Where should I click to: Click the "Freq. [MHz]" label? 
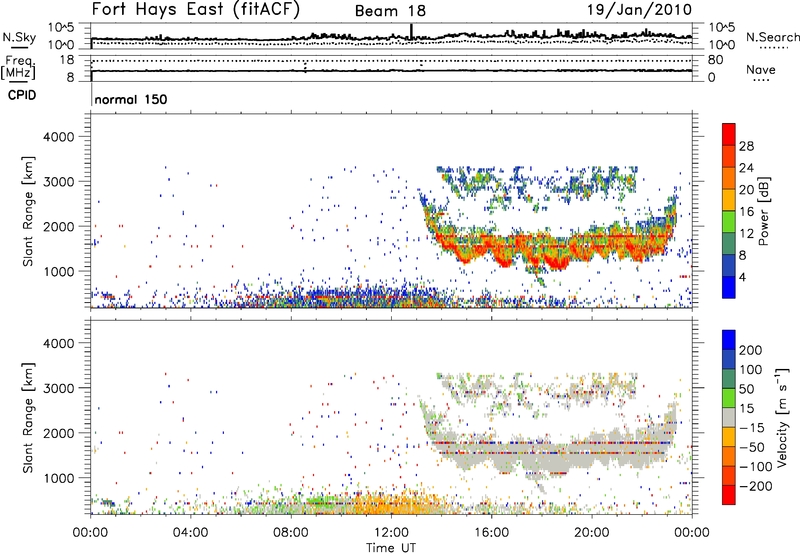pyautogui.click(x=19, y=67)
